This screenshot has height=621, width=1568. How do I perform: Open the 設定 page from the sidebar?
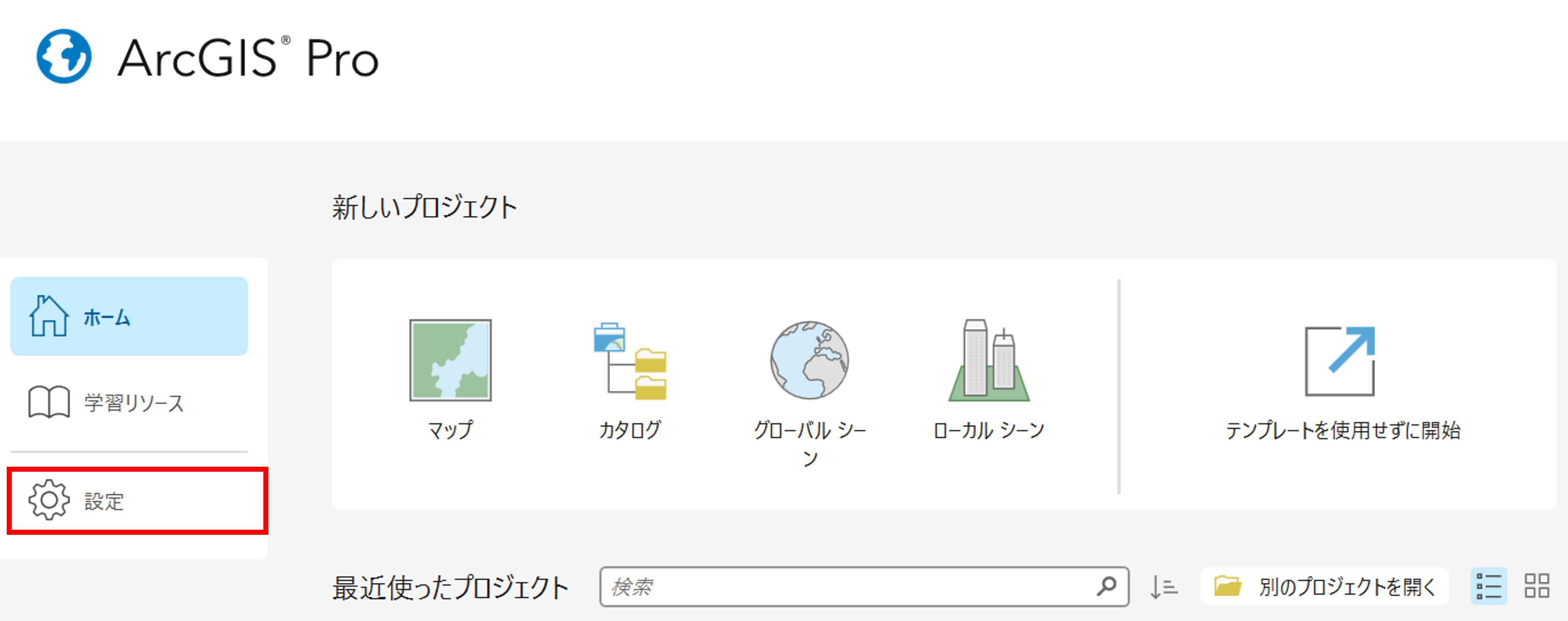[x=137, y=501]
